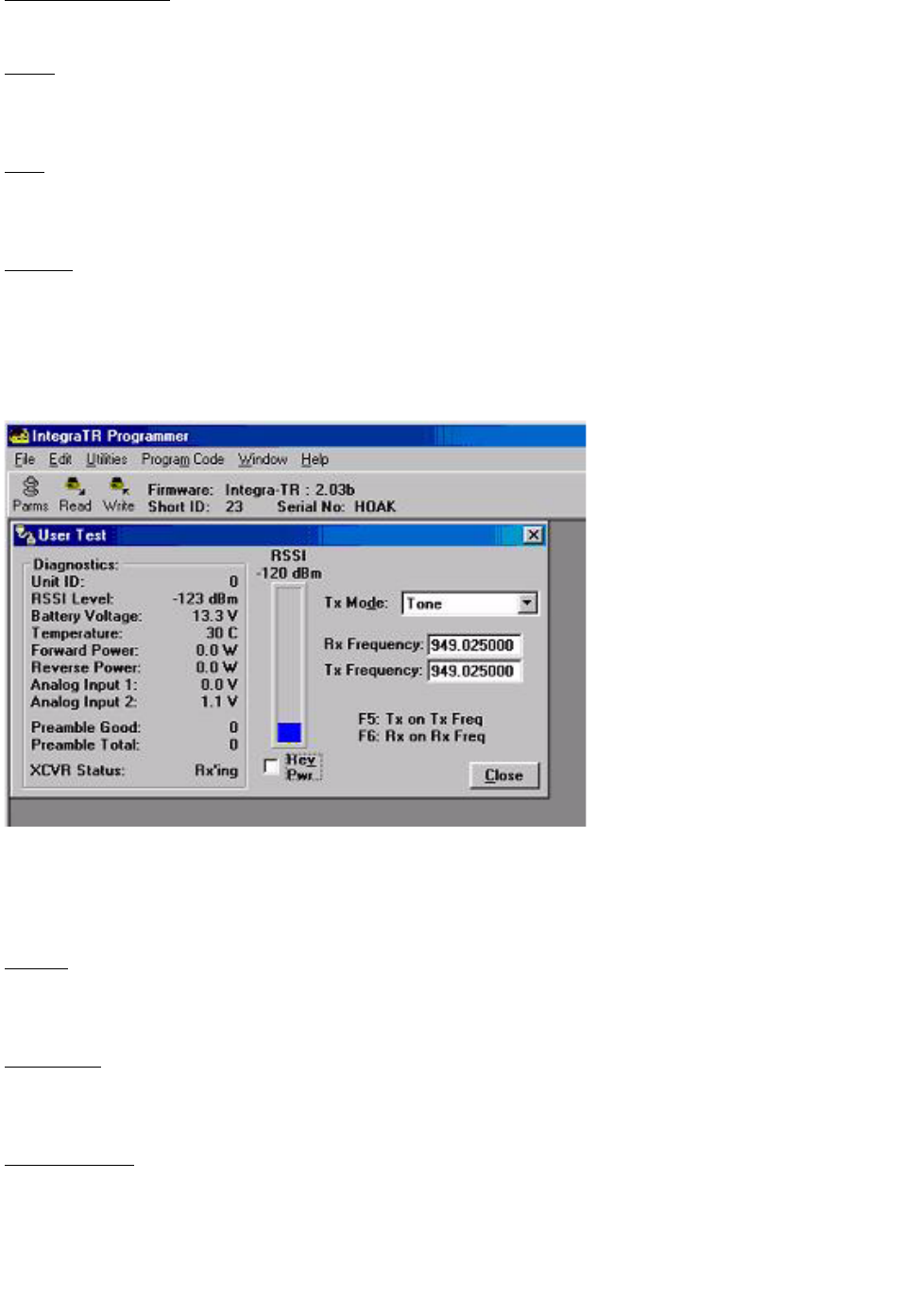Click the Tx Mode Tone combo box
This screenshot has width=903, height=1316.
[x=469, y=604]
